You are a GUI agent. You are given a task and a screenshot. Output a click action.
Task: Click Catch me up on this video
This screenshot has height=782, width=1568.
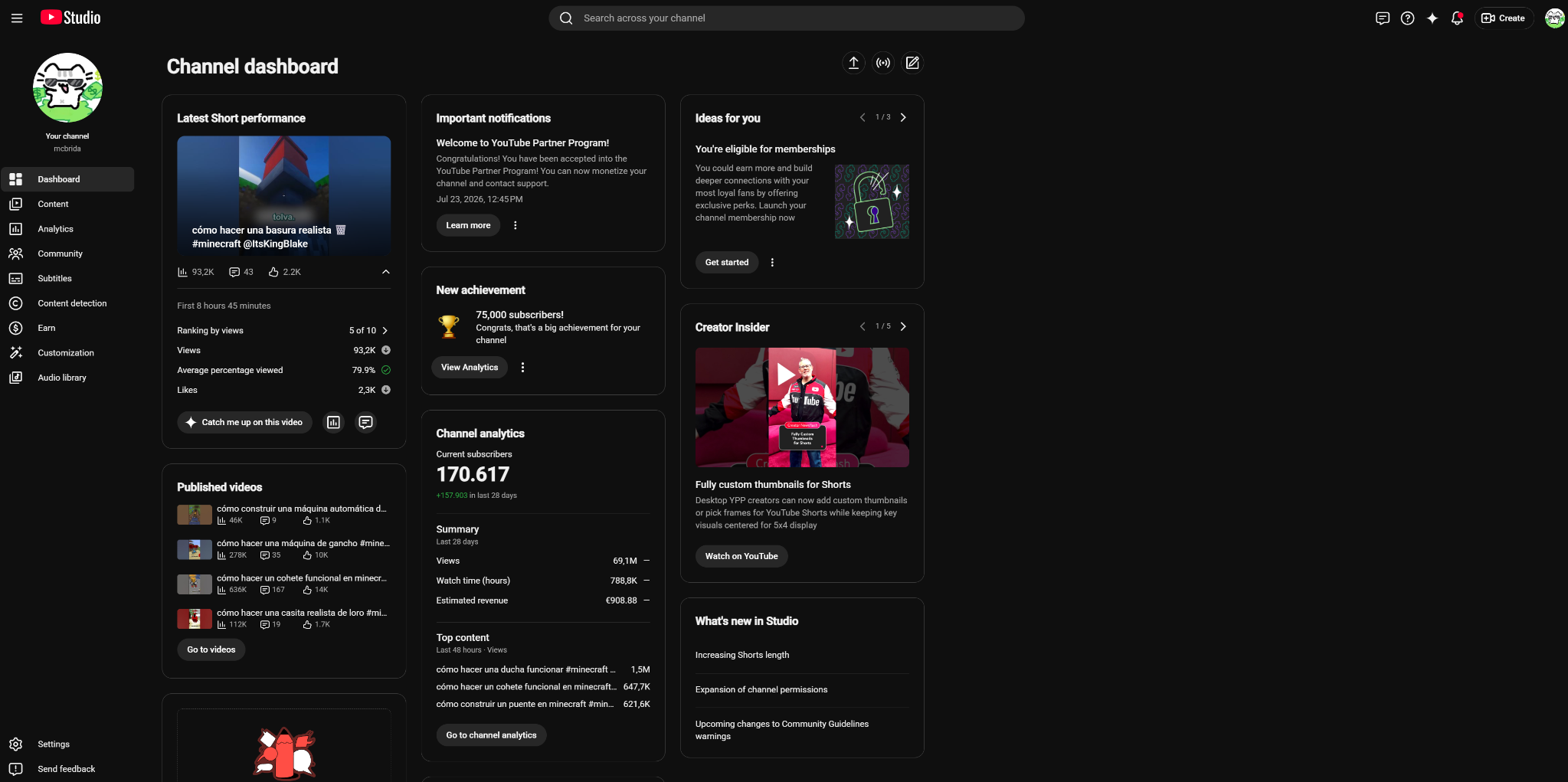pyautogui.click(x=244, y=422)
